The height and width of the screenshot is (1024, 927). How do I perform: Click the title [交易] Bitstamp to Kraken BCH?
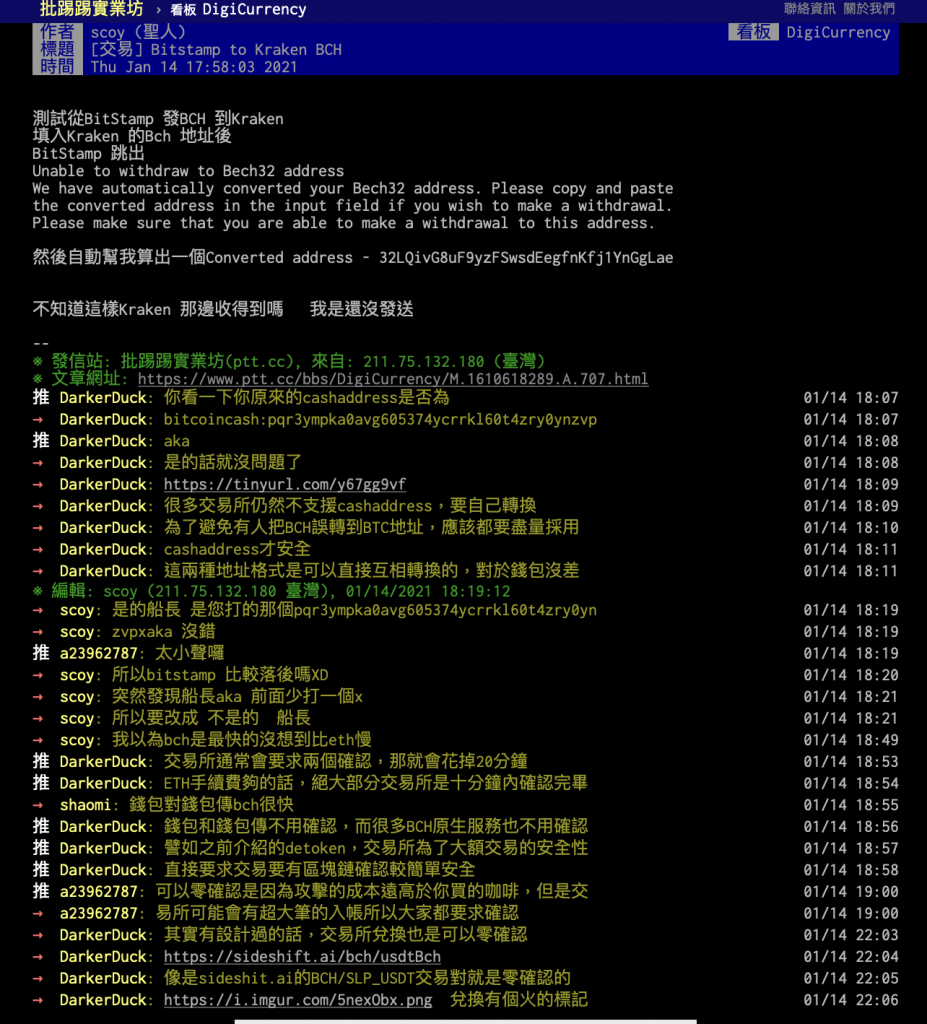pyautogui.click(x=216, y=50)
